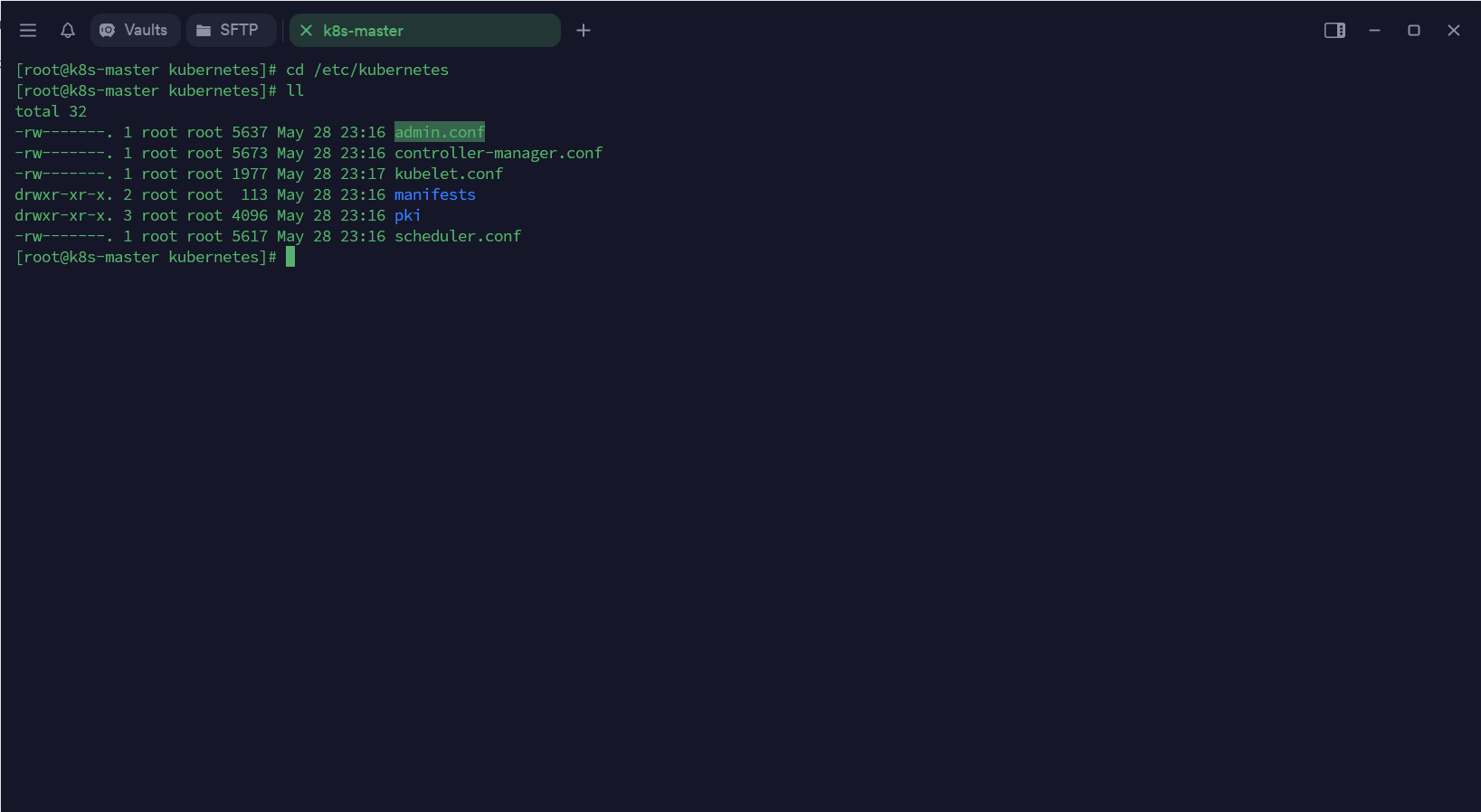This screenshot has height=812, width=1481.
Task: Click permissions drwxr-xr-x. of the manifests row
Action: (64, 194)
